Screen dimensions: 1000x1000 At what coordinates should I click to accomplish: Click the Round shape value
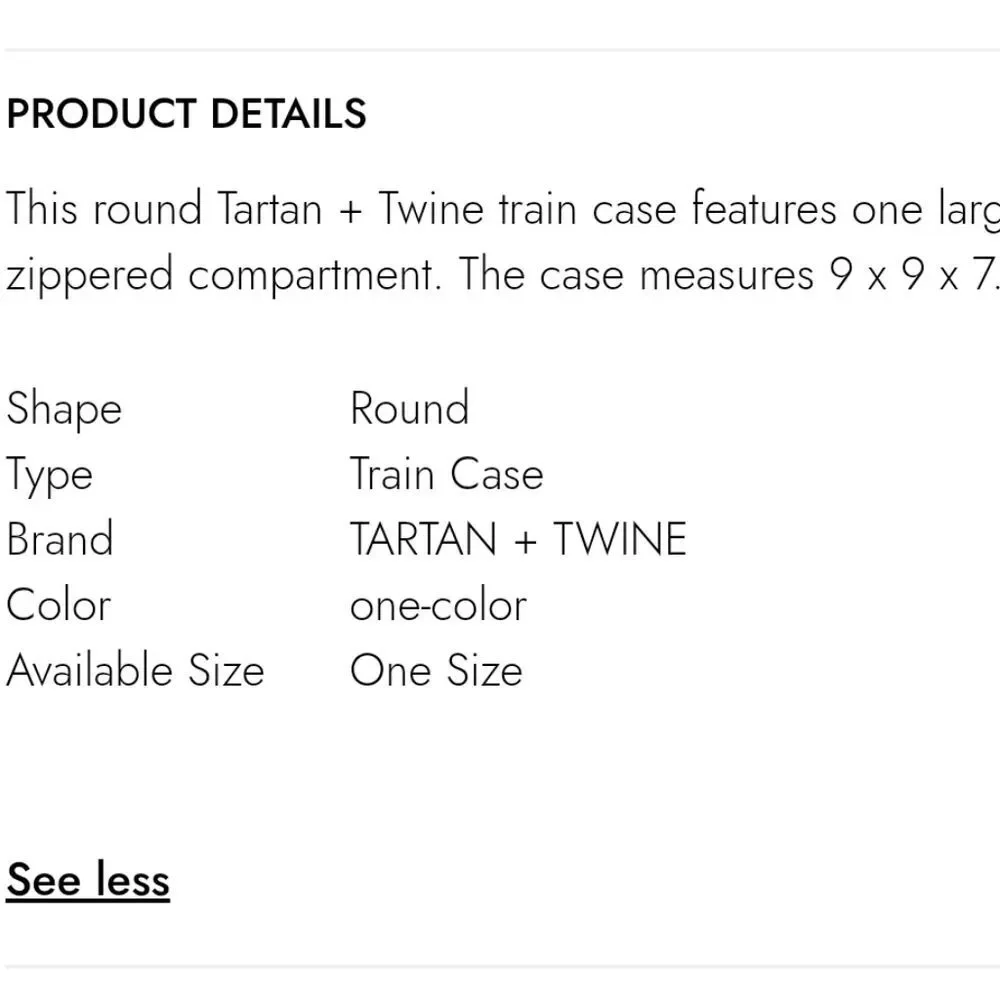[409, 408]
